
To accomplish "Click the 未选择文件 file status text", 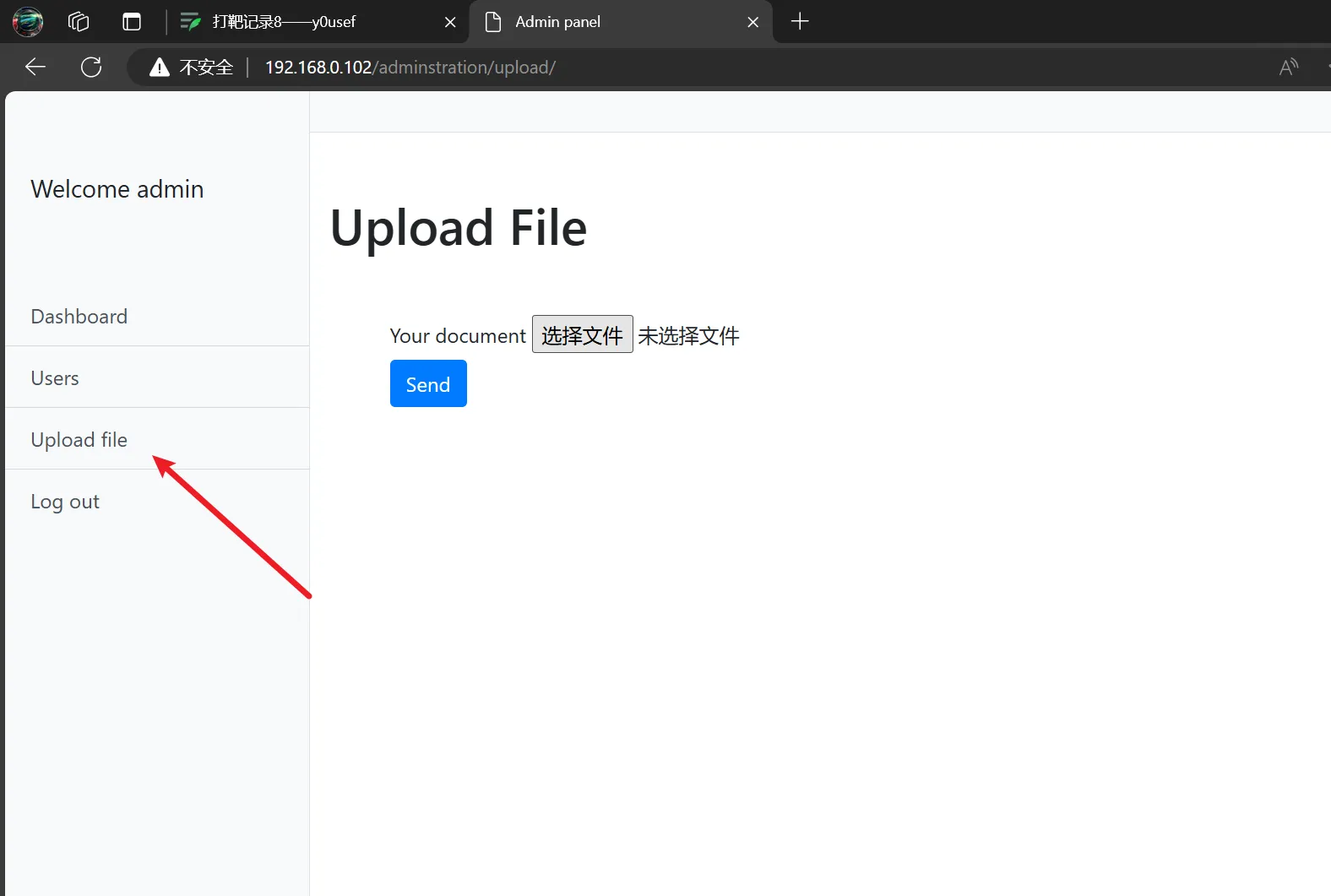I will (688, 336).
